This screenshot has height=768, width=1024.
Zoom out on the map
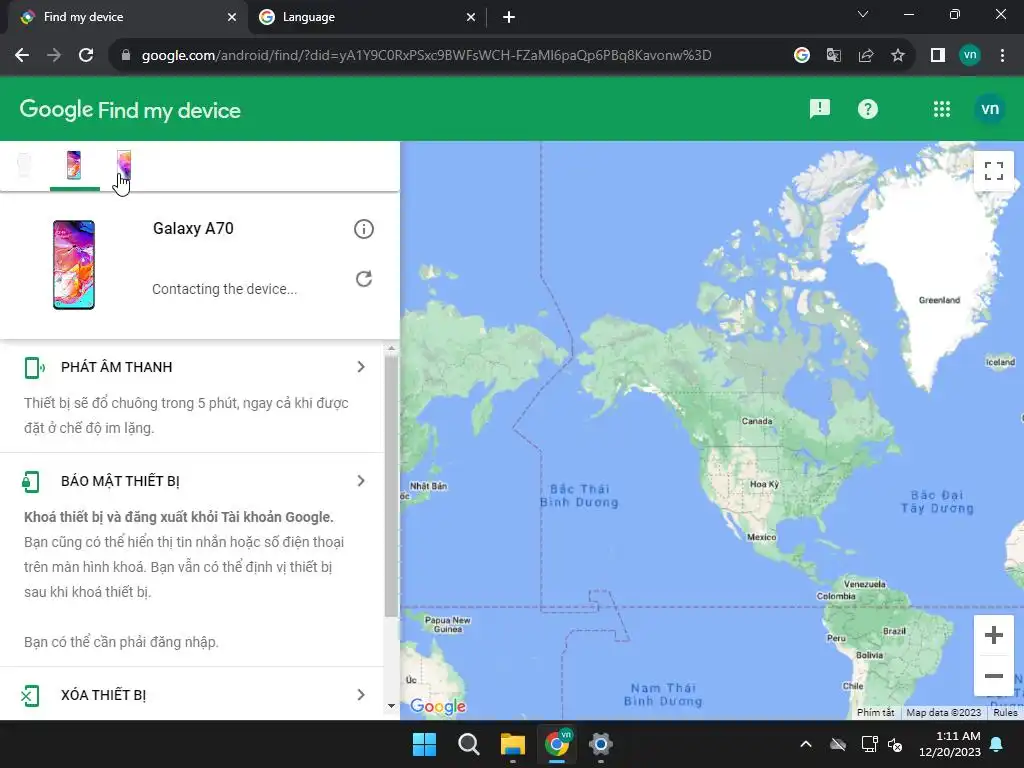click(x=994, y=676)
